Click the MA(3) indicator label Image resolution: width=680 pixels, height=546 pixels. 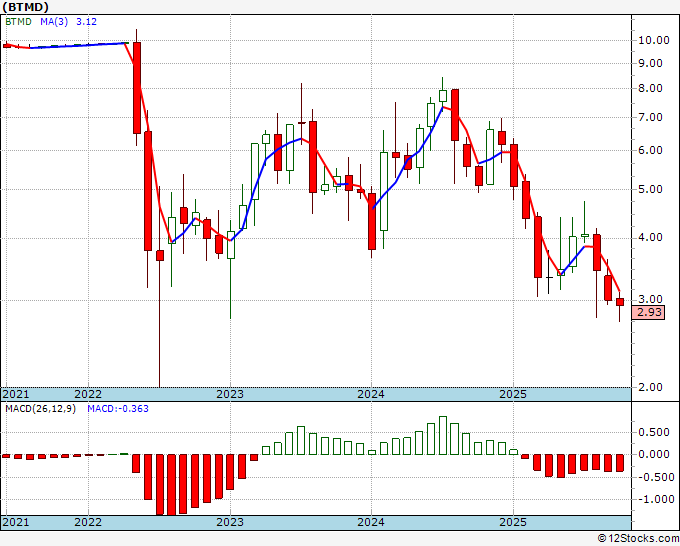coord(54,22)
